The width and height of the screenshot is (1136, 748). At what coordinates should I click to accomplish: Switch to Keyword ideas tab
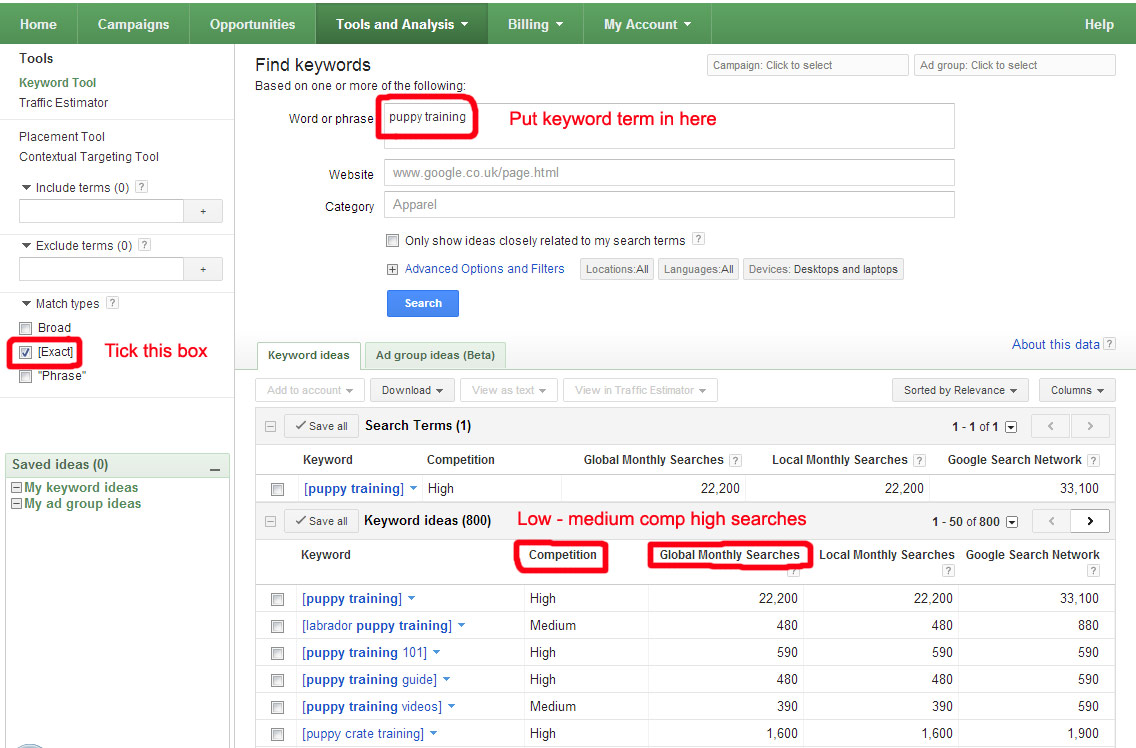(x=309, y=355)
